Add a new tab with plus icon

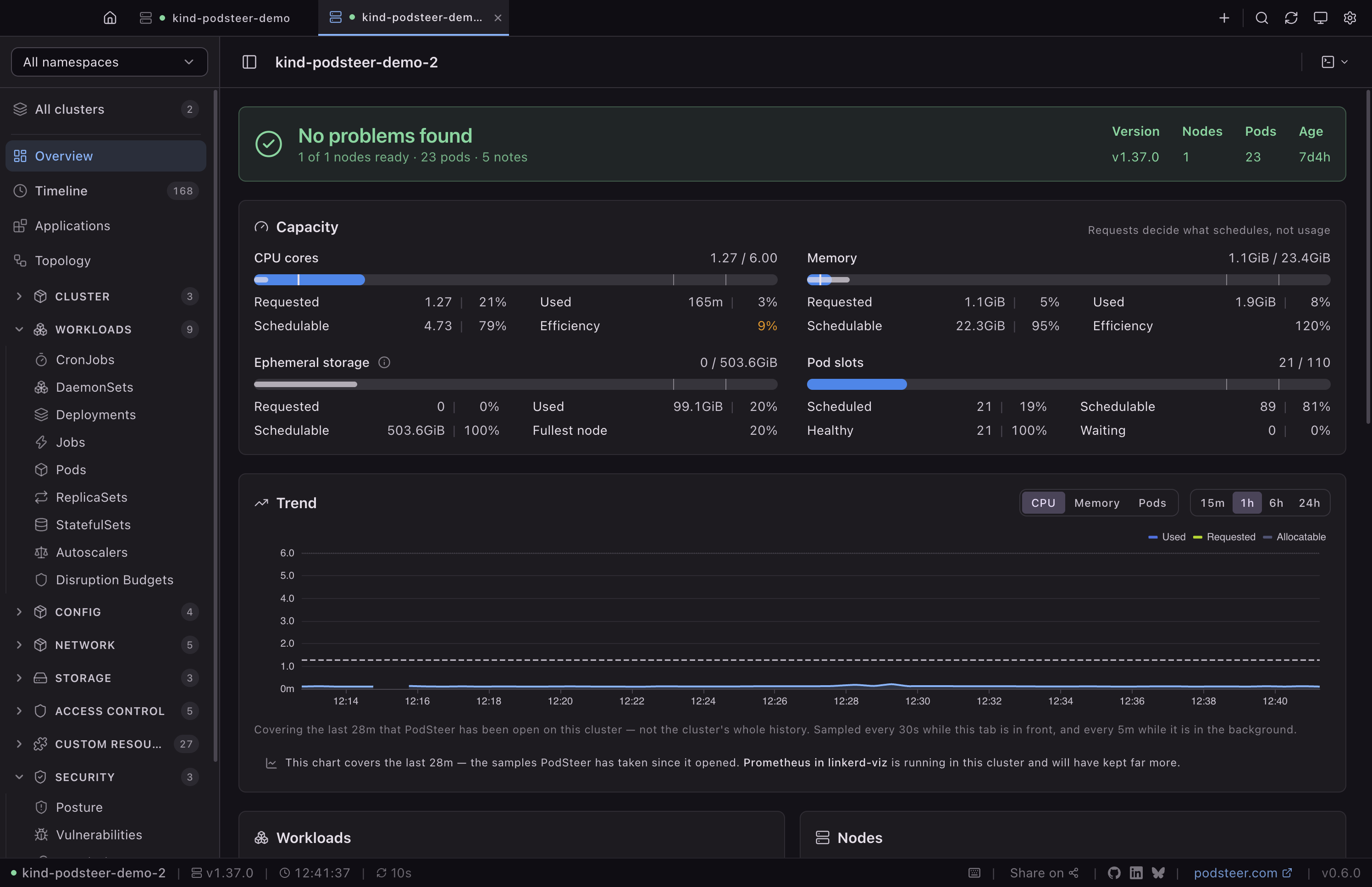(1224, 18)
